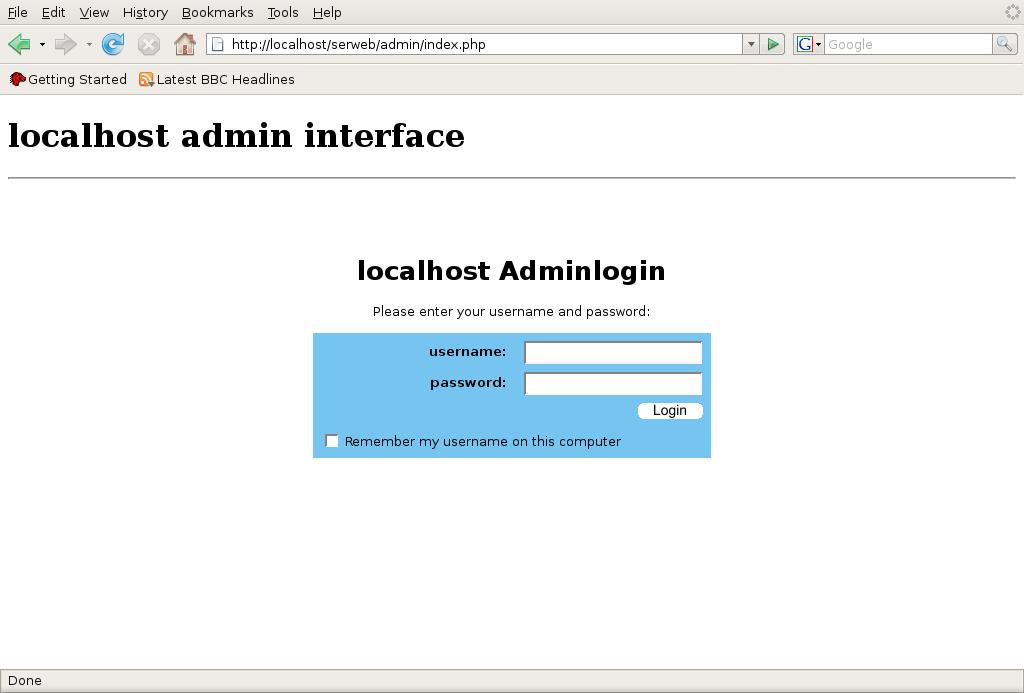
Task: Focus the password input field
Action: [613, 383]
